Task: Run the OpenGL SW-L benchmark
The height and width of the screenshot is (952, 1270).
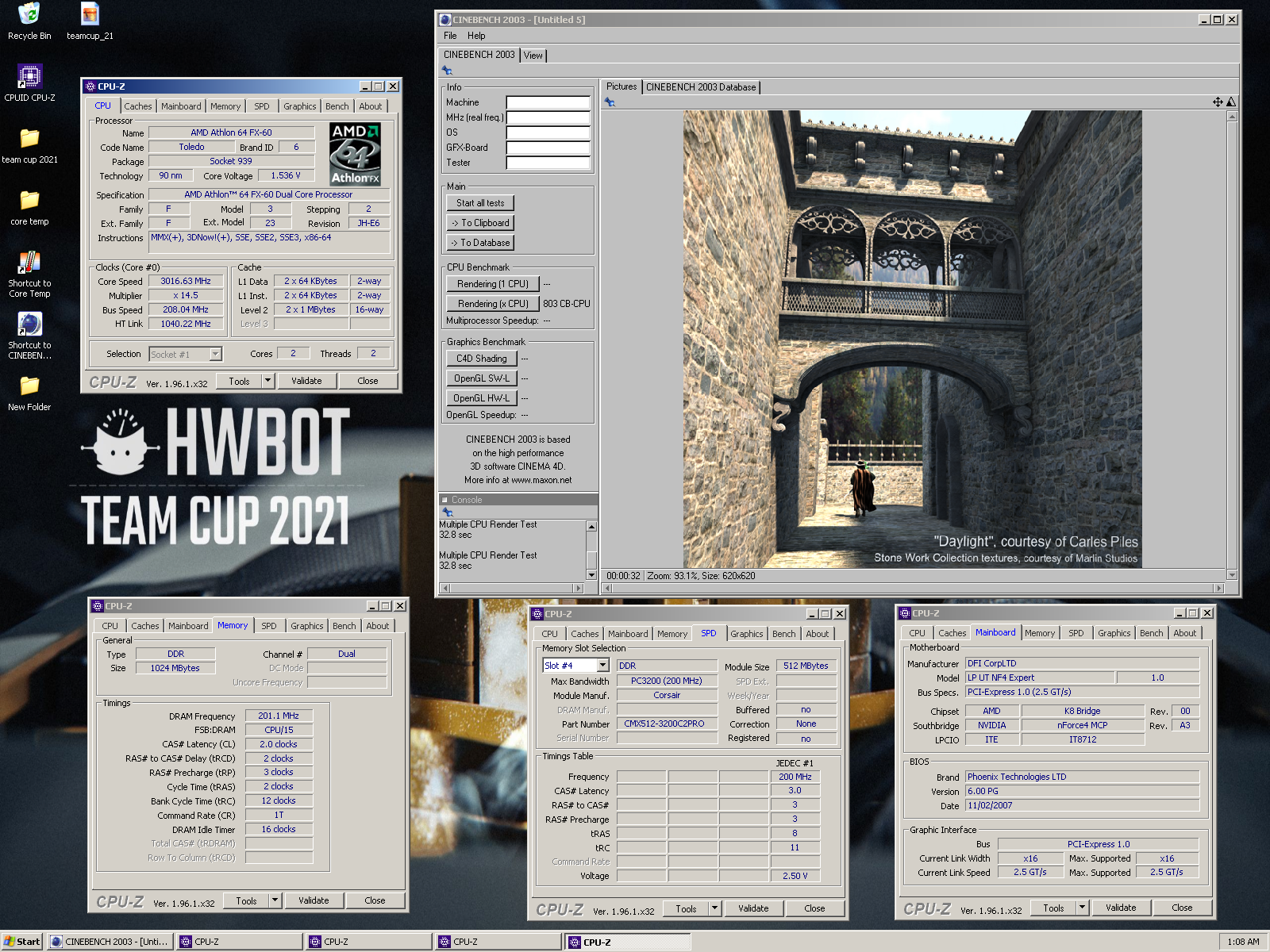Action: (x=482, y=378)
